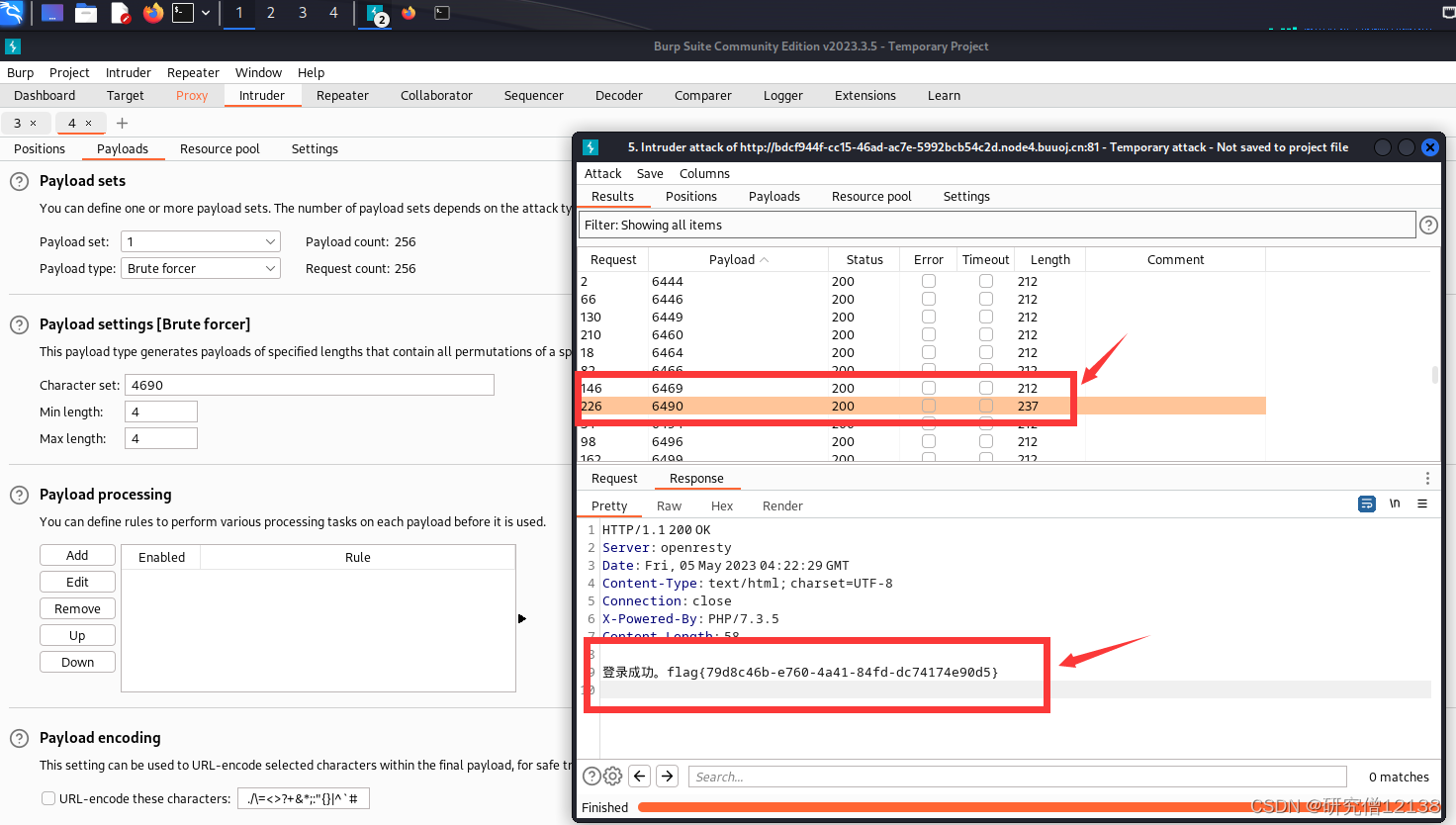Image resolution: width=1456 pixels, height=825 pixels.
Task: Click the blue desktop icon in the top panel
Action: pos(52,13)
